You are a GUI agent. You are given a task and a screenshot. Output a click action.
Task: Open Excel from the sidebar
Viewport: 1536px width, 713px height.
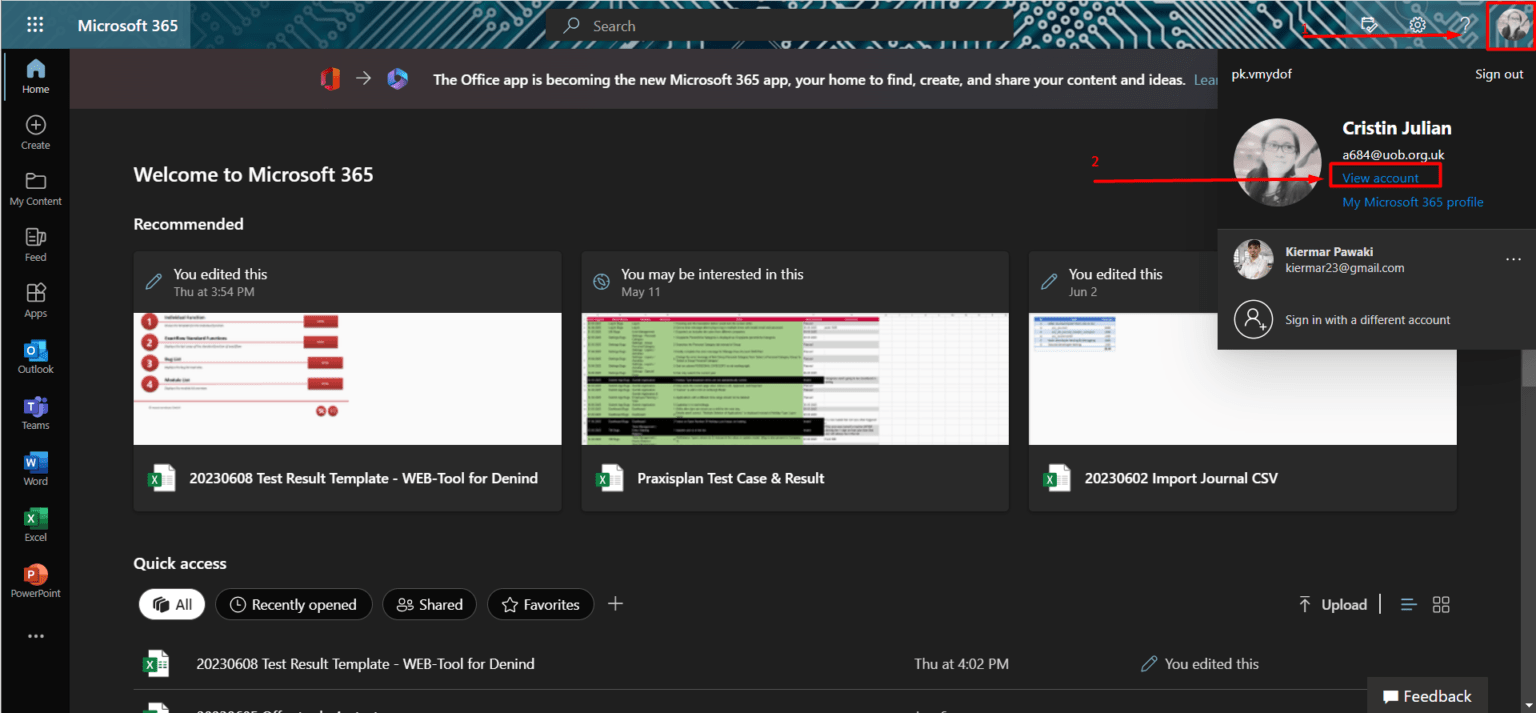point(35,525)
